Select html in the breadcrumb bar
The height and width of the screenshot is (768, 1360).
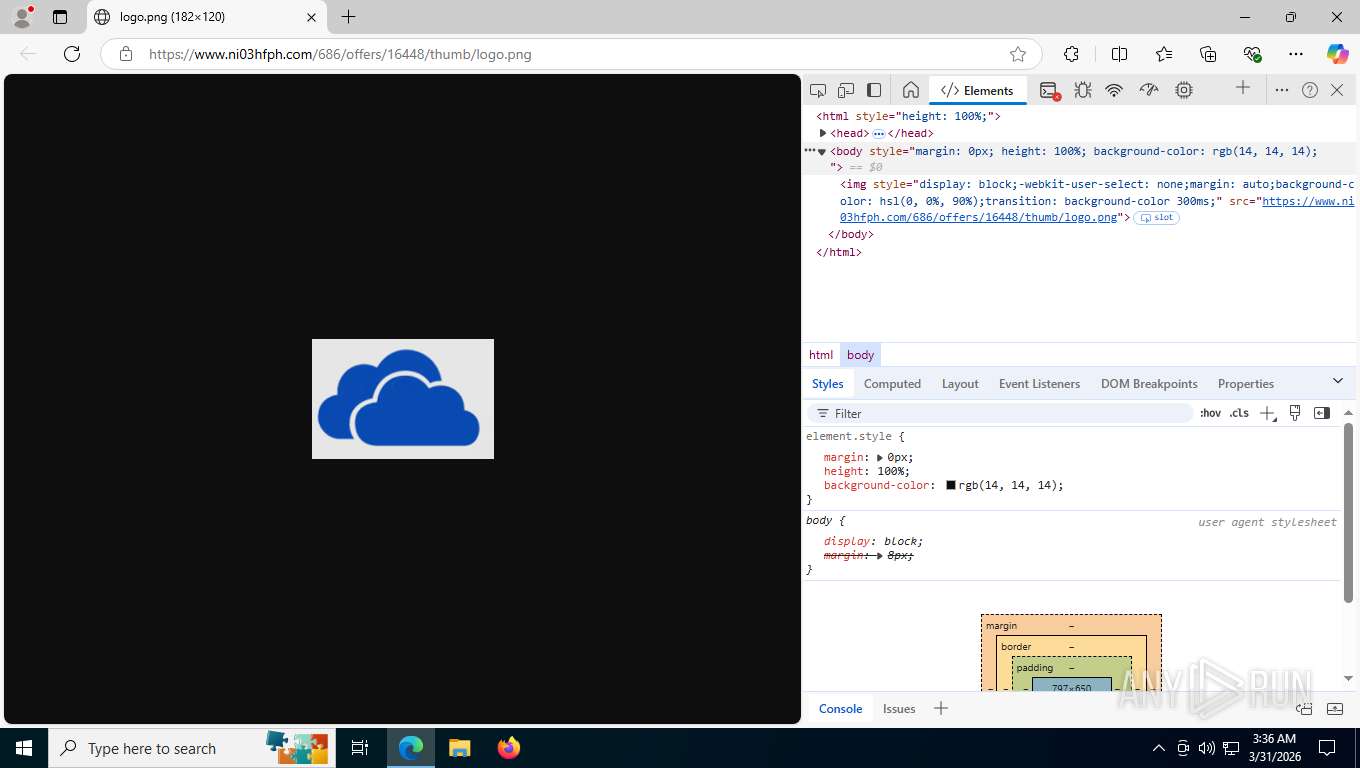821,355
